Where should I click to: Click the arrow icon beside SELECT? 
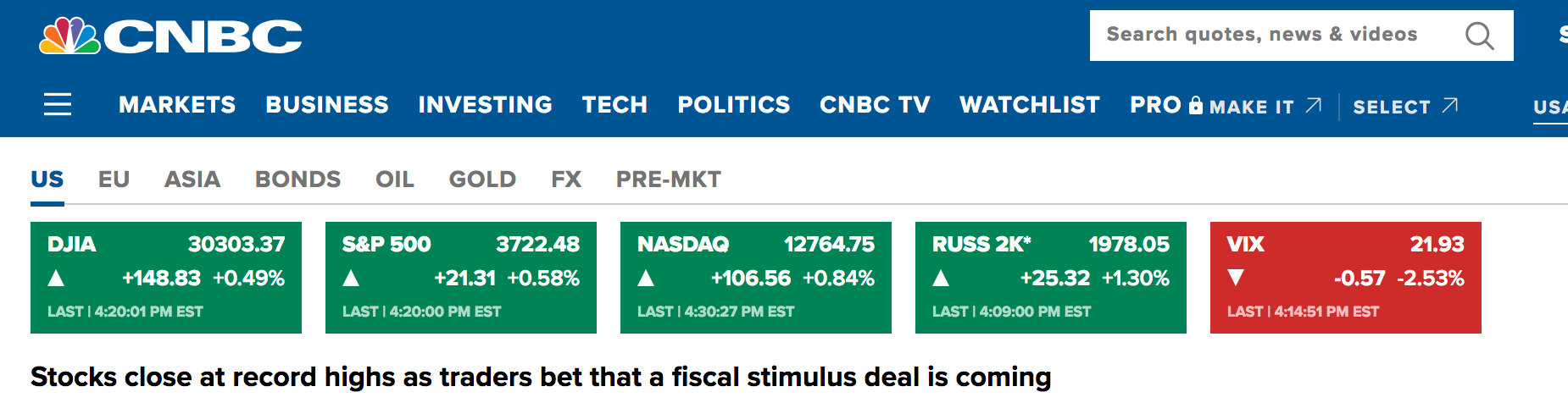click(x=1449, y=105)
